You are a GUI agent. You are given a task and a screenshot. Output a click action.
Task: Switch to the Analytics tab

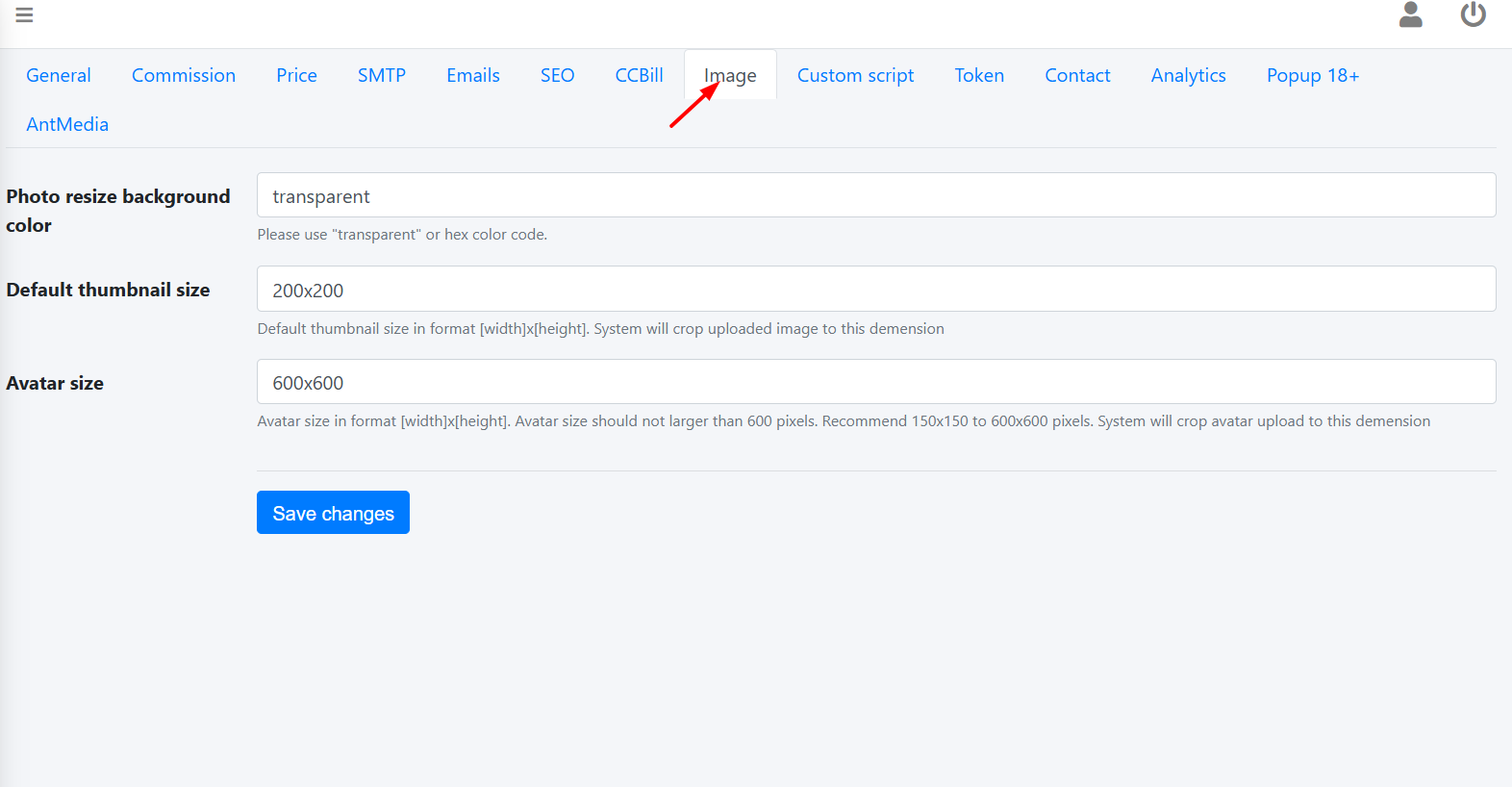pos(1188,75)
